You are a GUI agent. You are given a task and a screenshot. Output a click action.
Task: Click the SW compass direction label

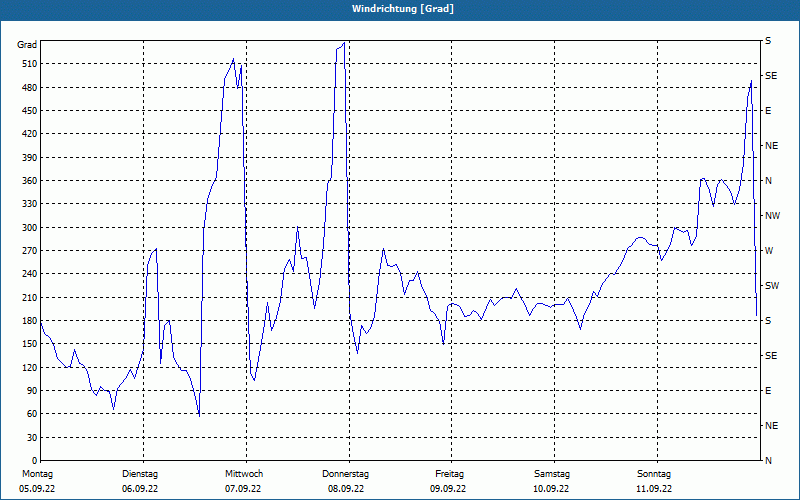pyautogui.click(x=772, y=286)
